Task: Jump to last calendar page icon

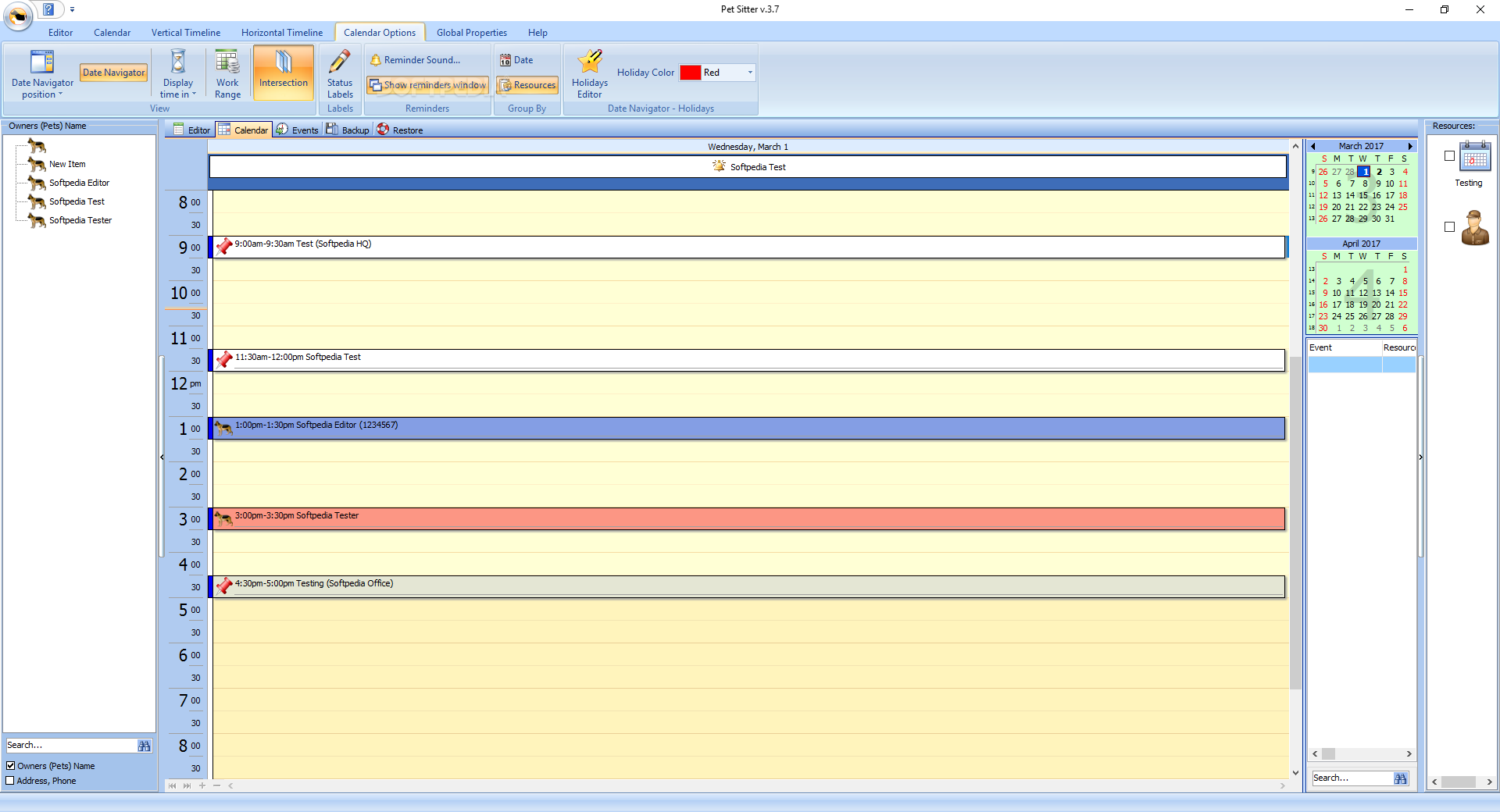Action: tap(187, 785)
